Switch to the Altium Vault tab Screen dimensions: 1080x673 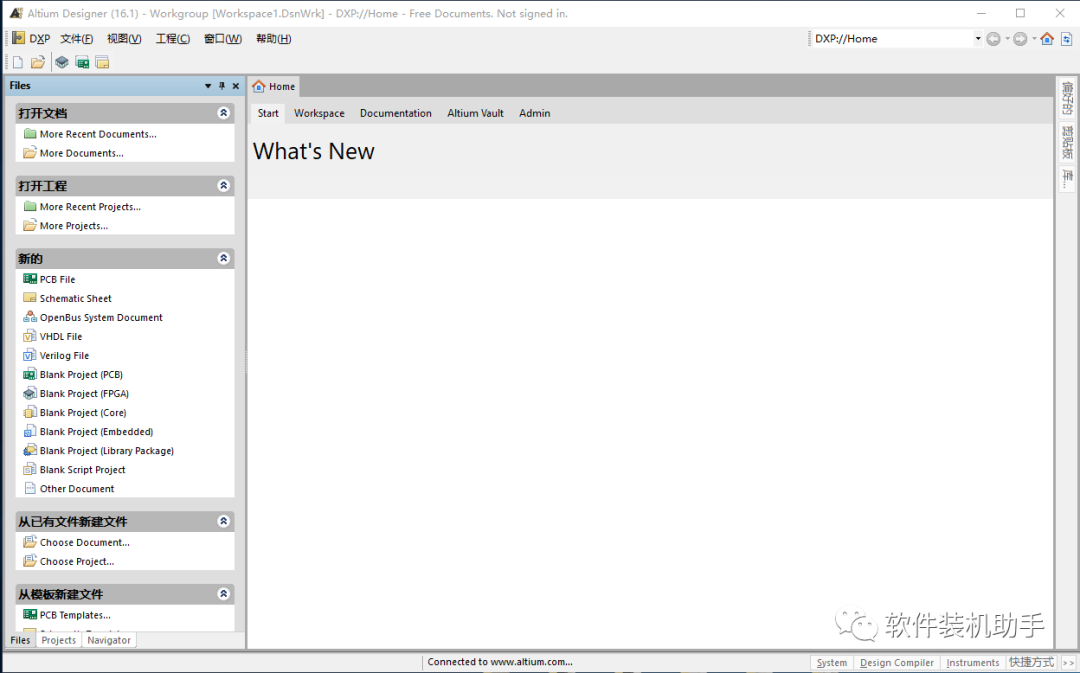pos(475,113)
